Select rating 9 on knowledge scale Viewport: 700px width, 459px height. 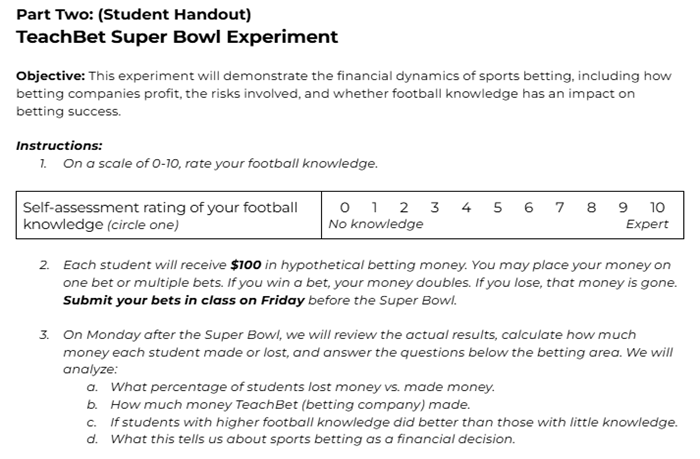(x=623, y=207)
